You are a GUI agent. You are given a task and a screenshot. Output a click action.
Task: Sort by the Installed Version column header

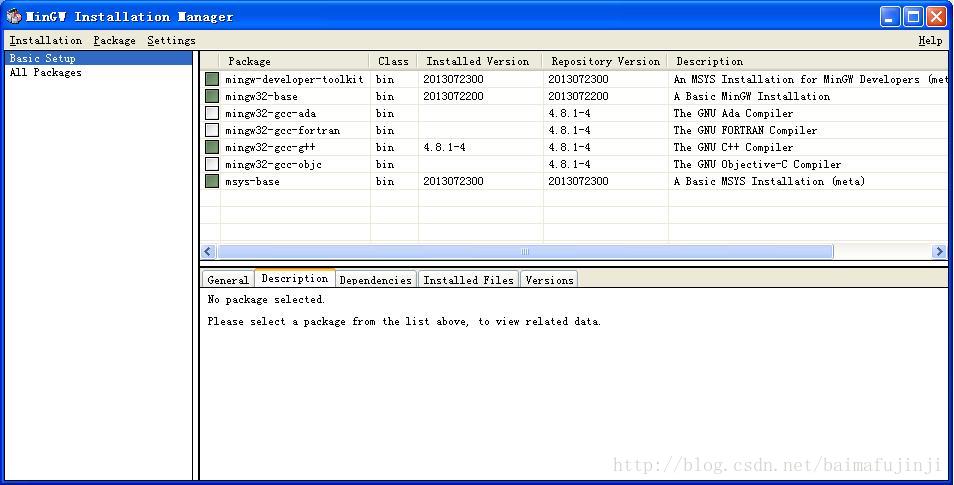pyautogui.click(x=479, y=61)
